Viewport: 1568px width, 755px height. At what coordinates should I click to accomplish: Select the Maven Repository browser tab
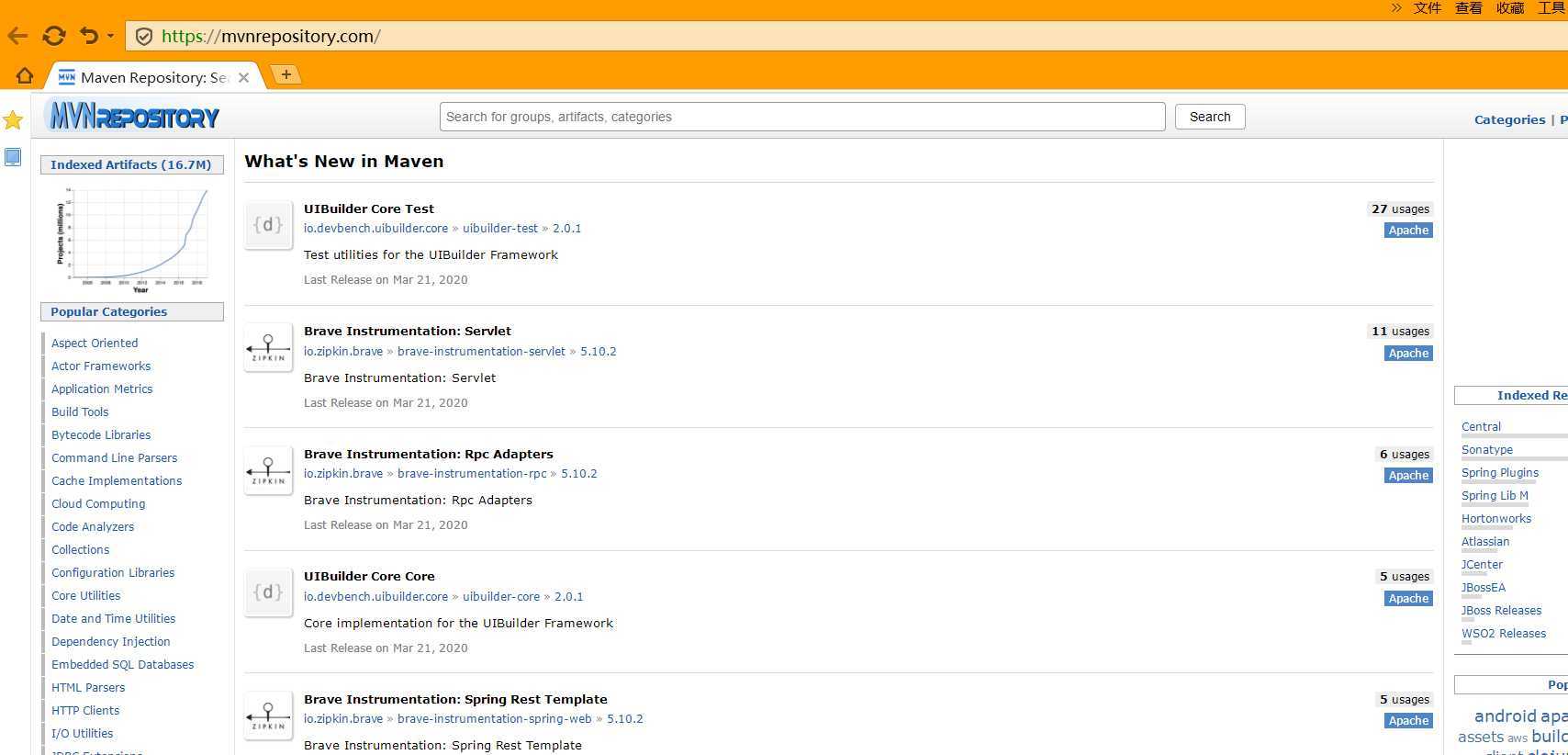point(154,77)
